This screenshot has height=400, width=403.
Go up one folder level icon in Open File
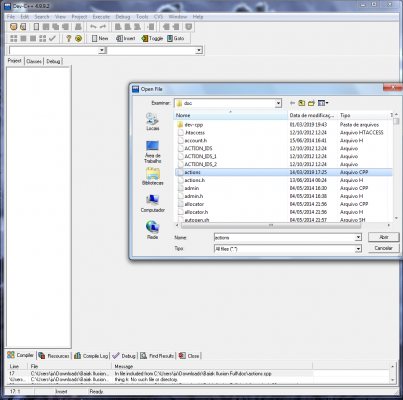tap(302, 103)
